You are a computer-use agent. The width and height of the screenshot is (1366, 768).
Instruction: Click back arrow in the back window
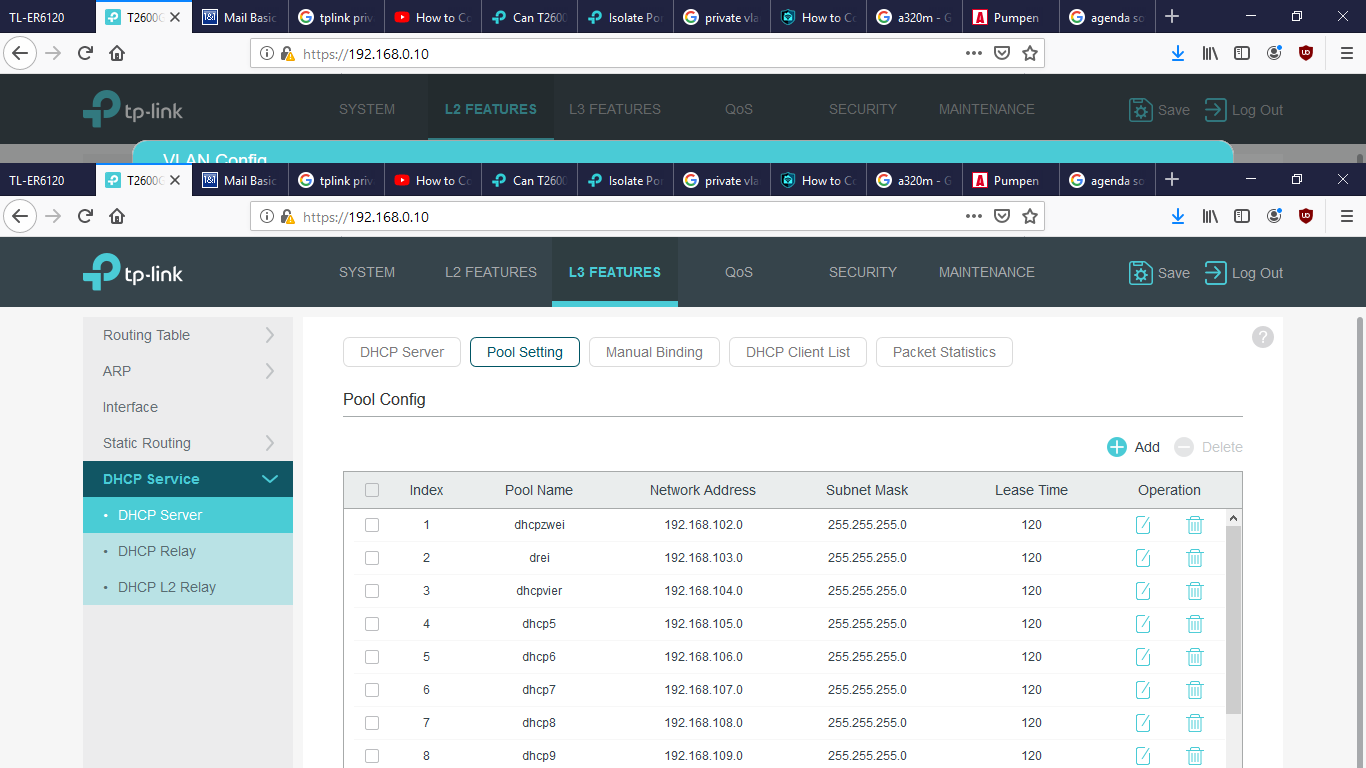click(x=20, y=53)
